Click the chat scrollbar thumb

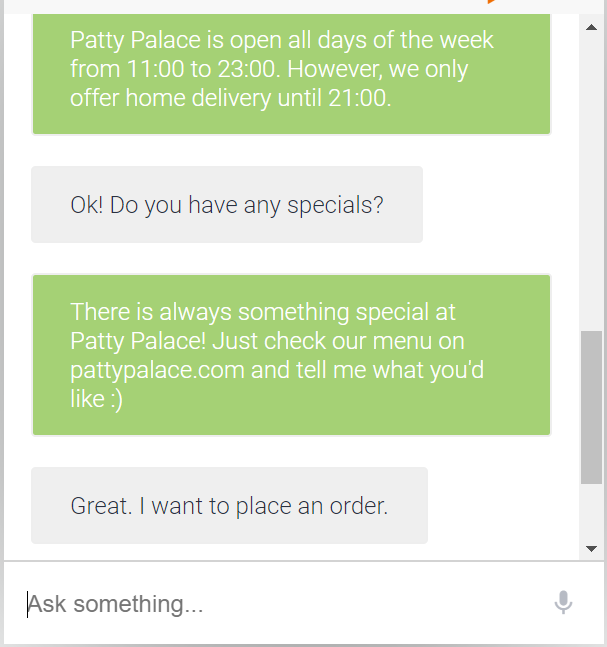coord(591,407)
